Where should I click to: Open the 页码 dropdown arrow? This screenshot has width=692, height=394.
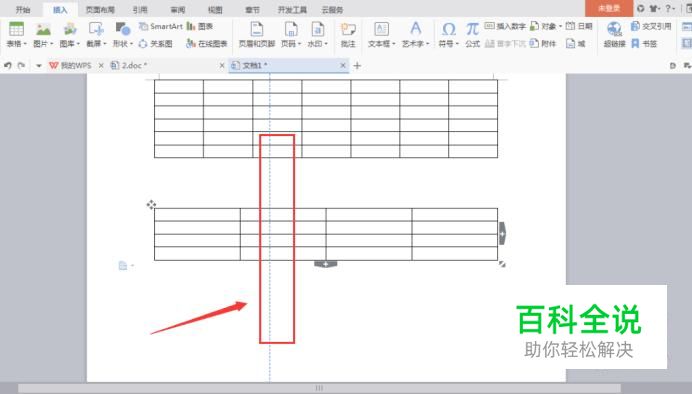pos(299,44)
